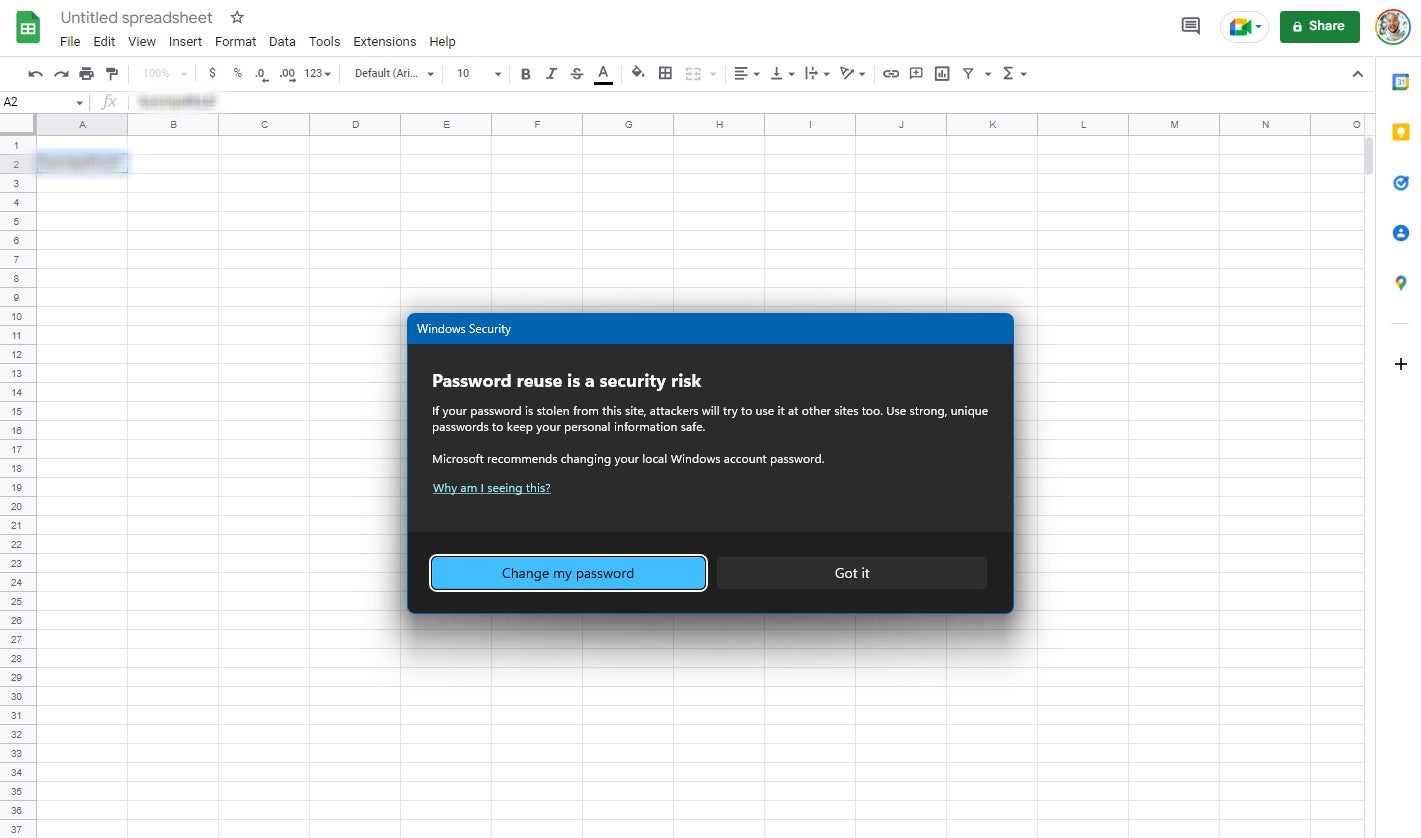Select the paint format tool

(111, 74)
